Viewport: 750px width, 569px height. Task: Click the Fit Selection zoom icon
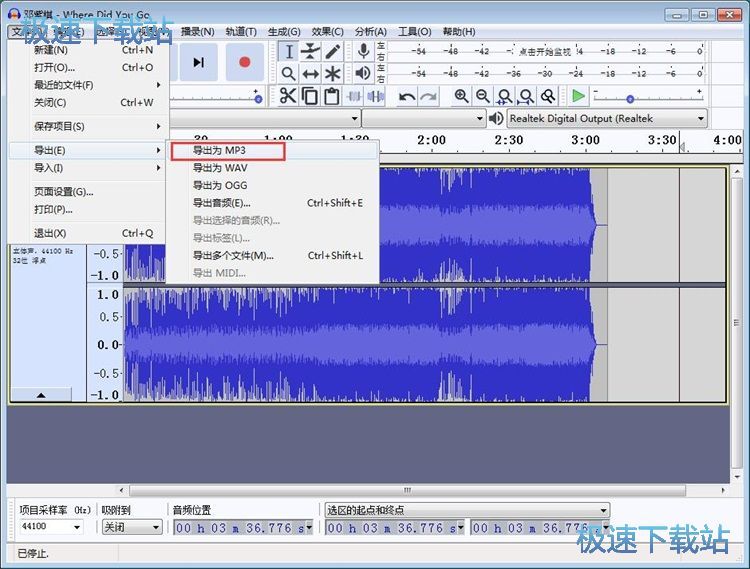click(505, 97)
